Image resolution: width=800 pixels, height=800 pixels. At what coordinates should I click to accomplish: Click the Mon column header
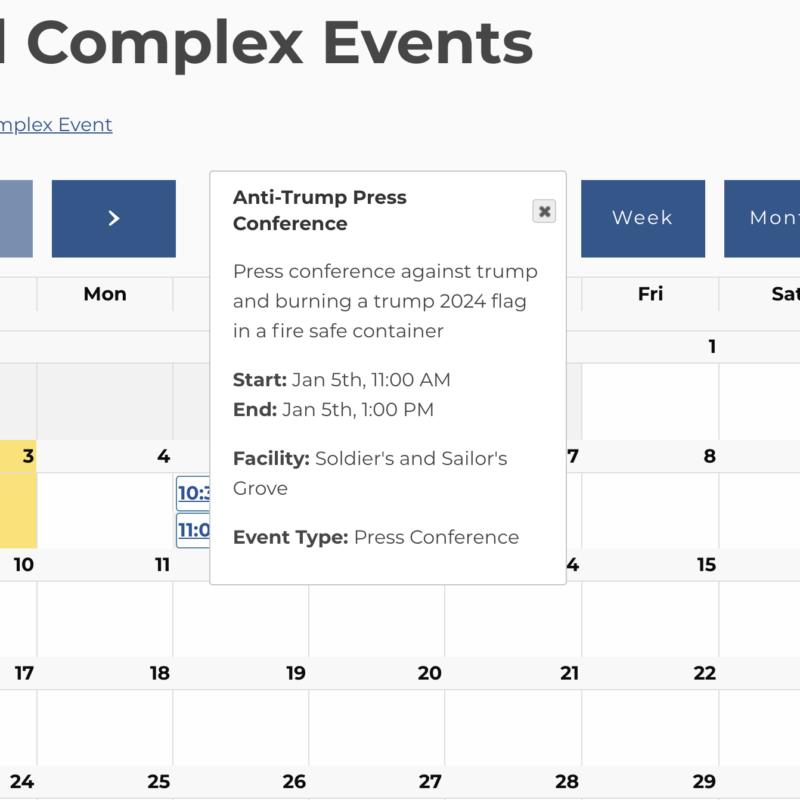pyautogui.click(x=105, y=294)
